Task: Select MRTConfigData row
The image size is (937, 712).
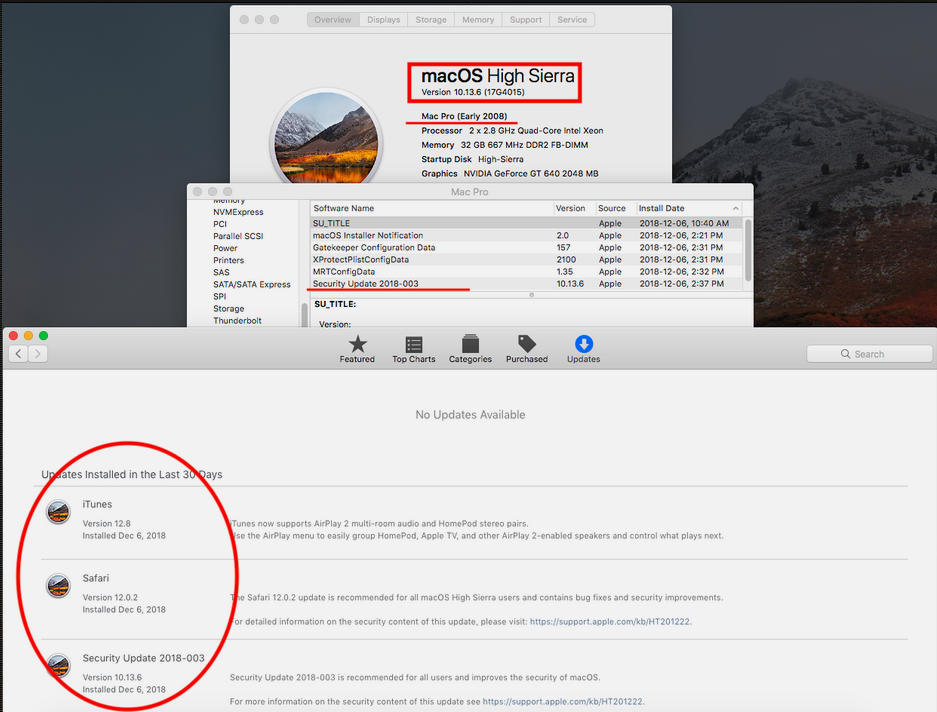Action: point(526,271)
